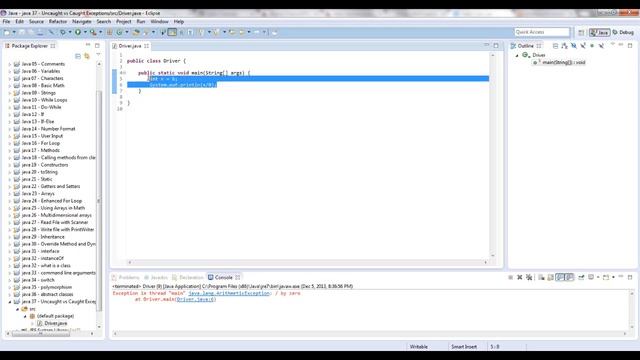Viewport: 640px width, 360px height.
Task: Toggle Scroll Lock in Console toolbar
Action: (x=551, y=278)
